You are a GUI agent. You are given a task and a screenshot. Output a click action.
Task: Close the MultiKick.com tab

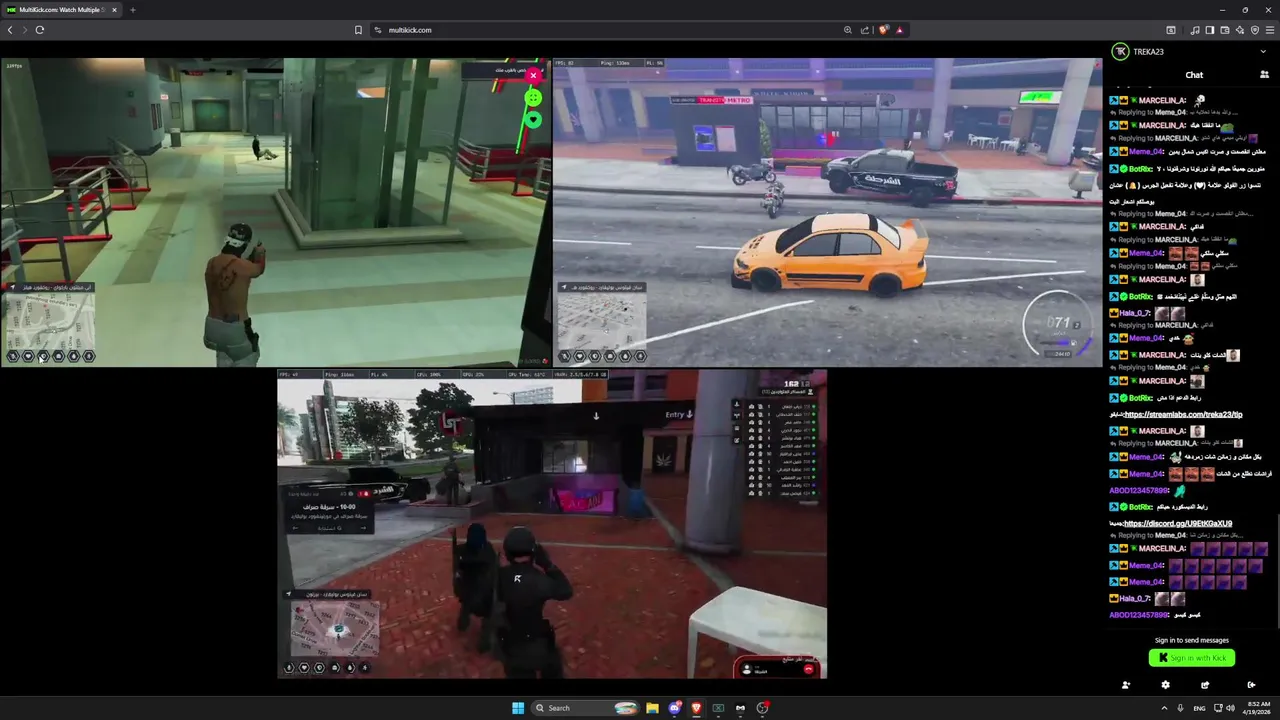click(113, 10)
